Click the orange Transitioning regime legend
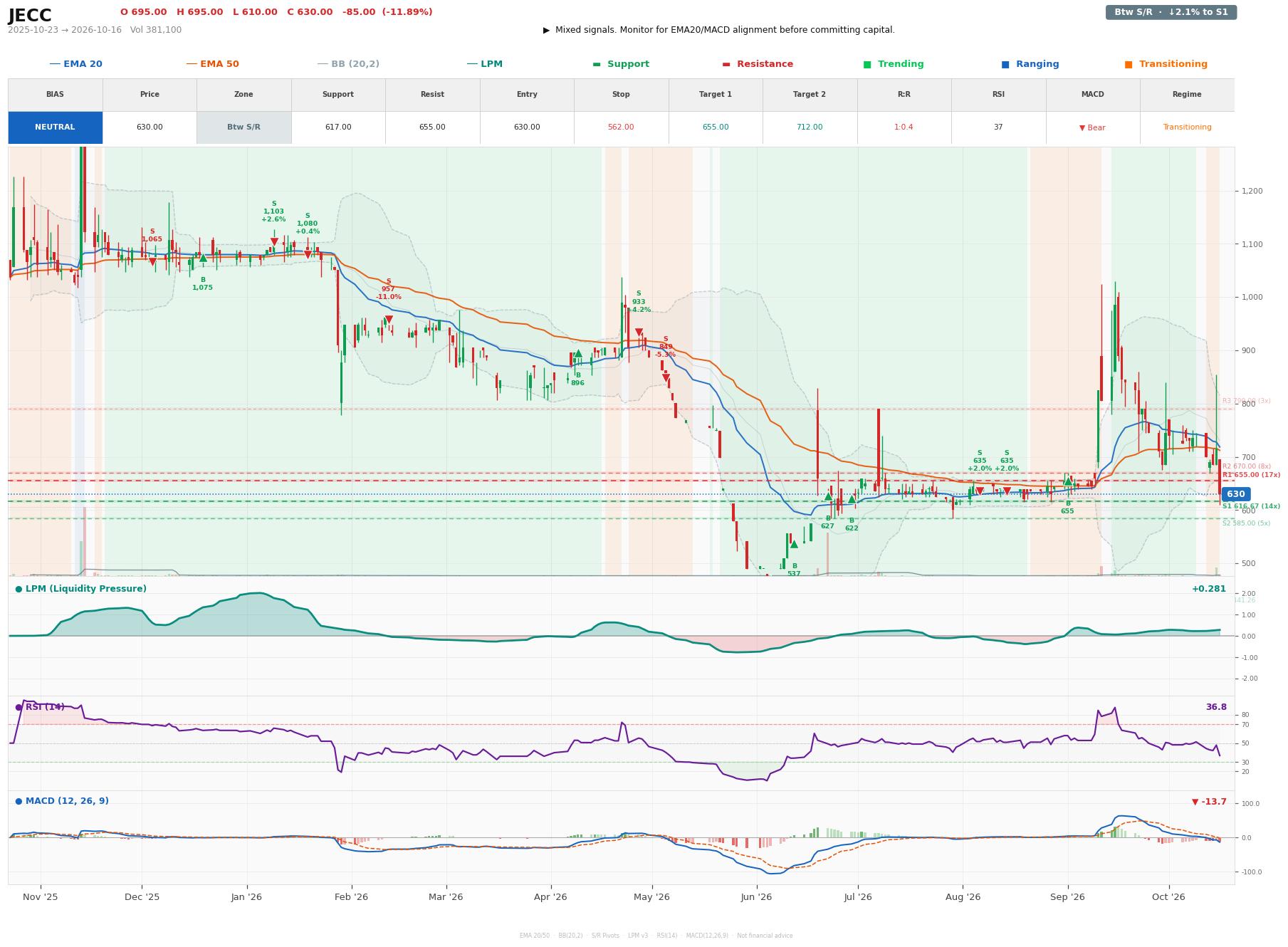This screenshot has width=1288, height=947. tap(1166, 64)
